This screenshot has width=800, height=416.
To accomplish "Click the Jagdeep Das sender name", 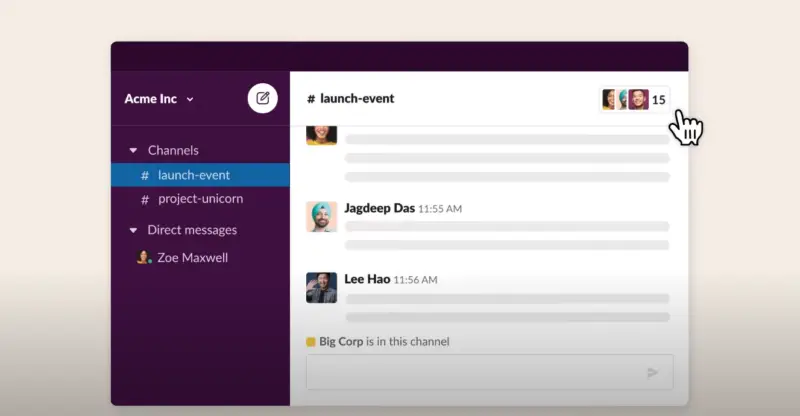I will click(379, 208).
